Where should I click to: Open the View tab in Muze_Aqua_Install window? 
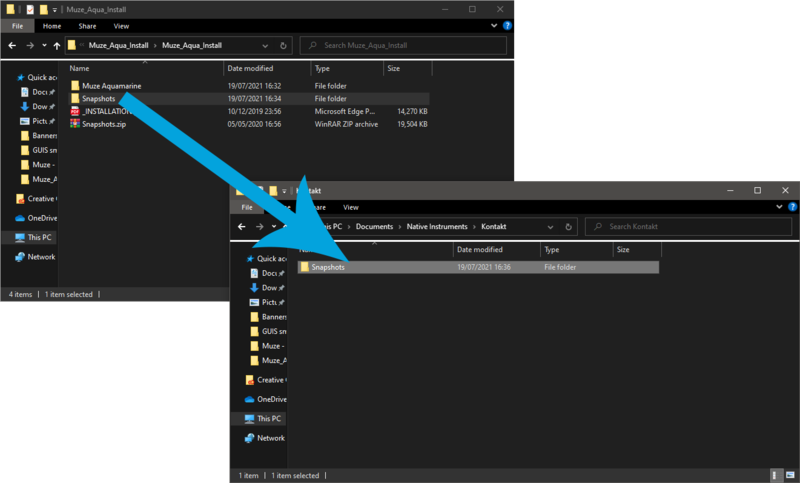tap(121, 26)
